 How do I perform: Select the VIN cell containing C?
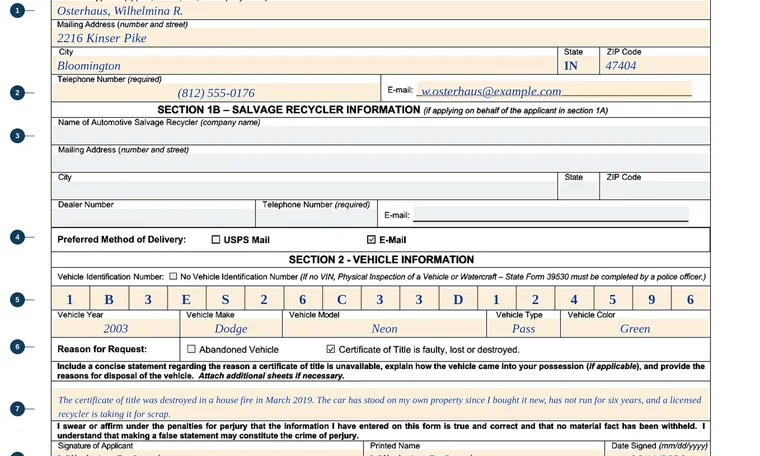(342, 299)
